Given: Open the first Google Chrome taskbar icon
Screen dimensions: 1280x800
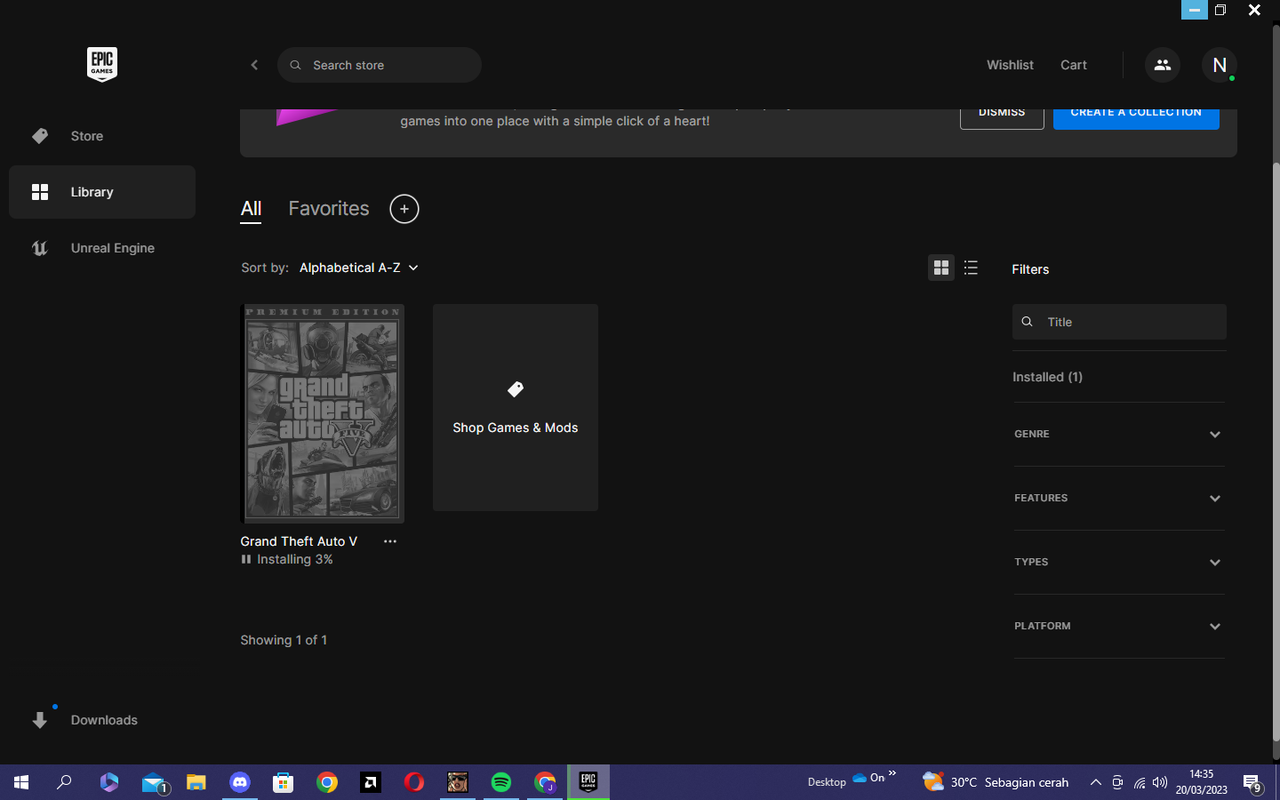Looking at the screenshot, I should point(327,782).
